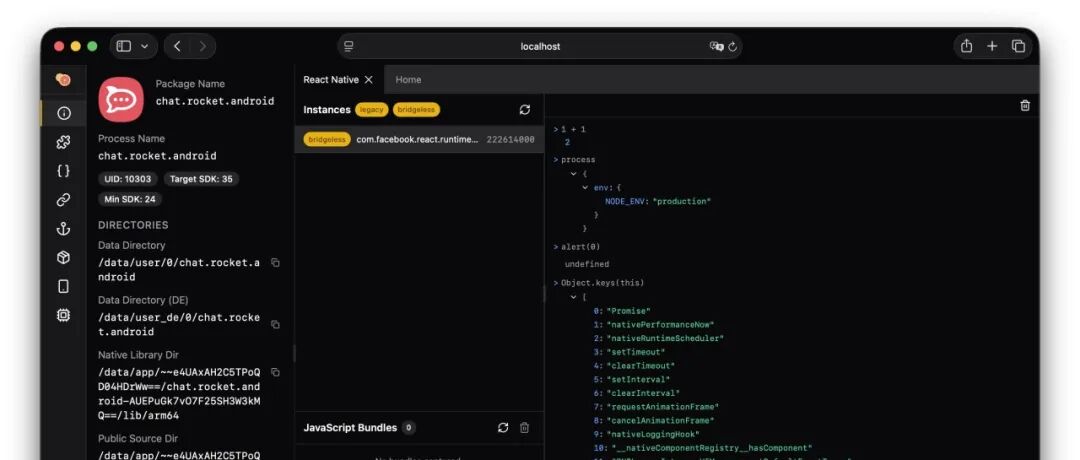Open the browser share button
Screen dimensions: 1080x460
point(966,46)
